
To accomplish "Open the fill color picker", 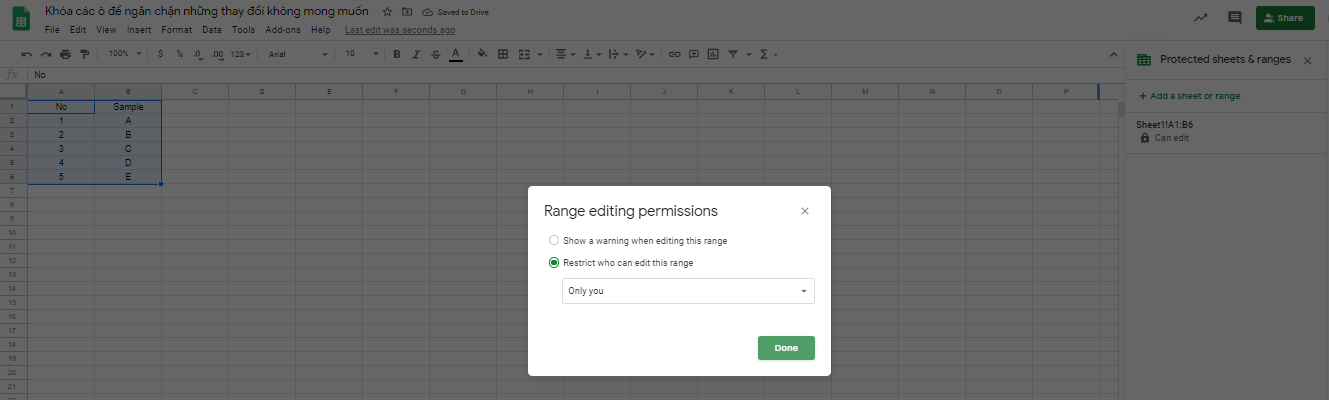I will pos(482,54).
